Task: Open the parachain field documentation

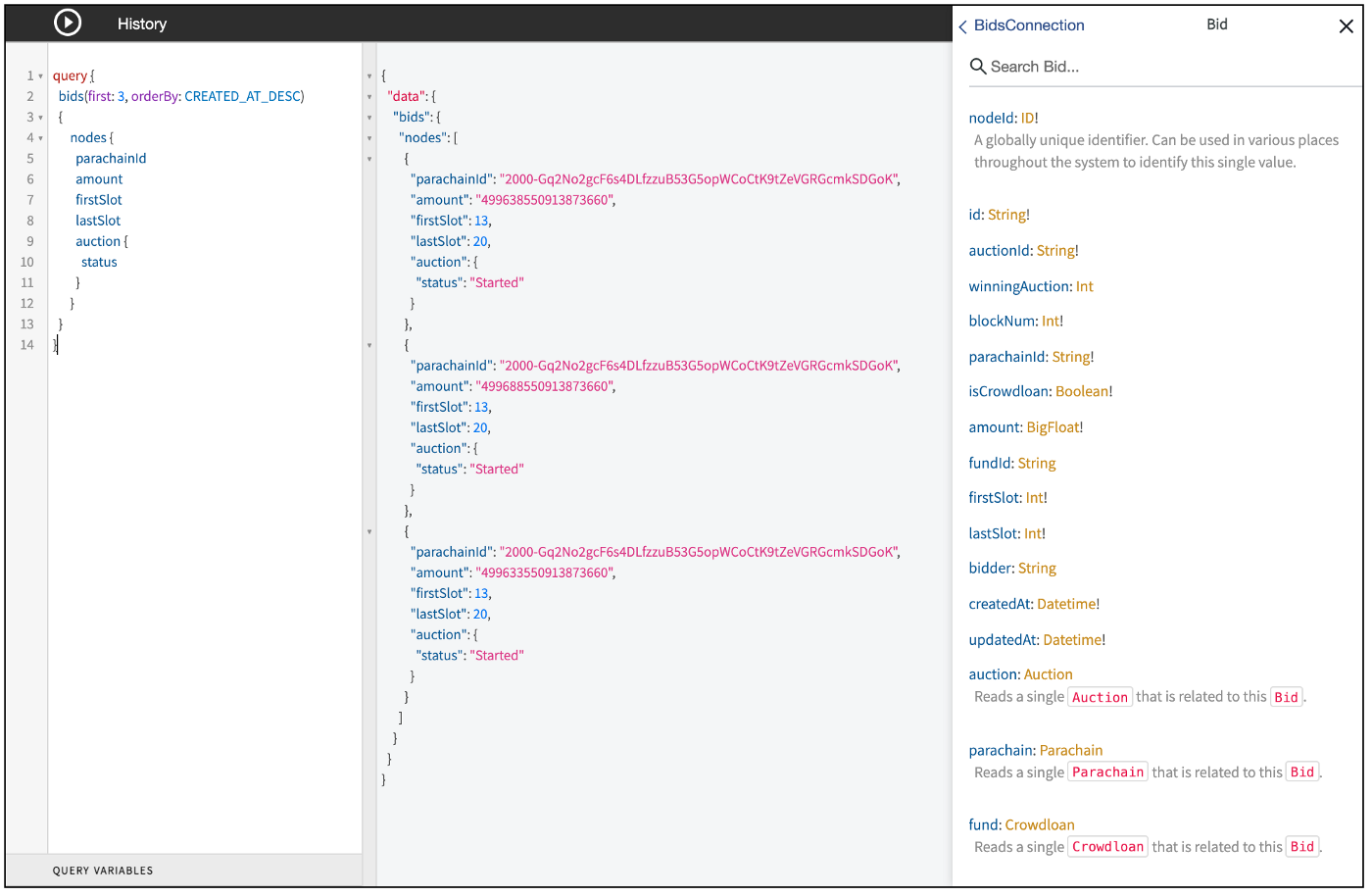Action: click(x=1002, y=750)
